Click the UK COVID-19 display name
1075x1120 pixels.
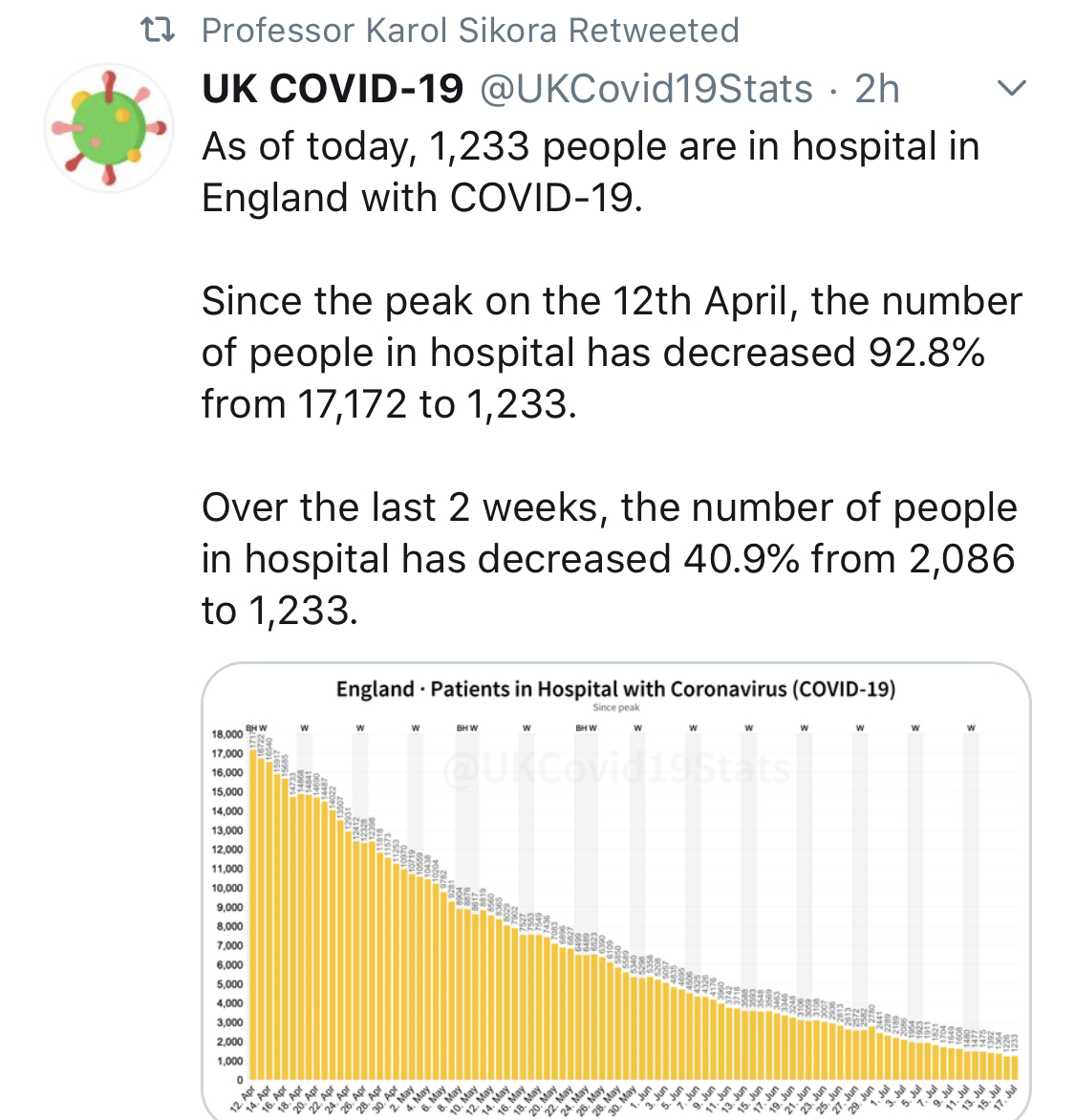[x=333, y=89]
